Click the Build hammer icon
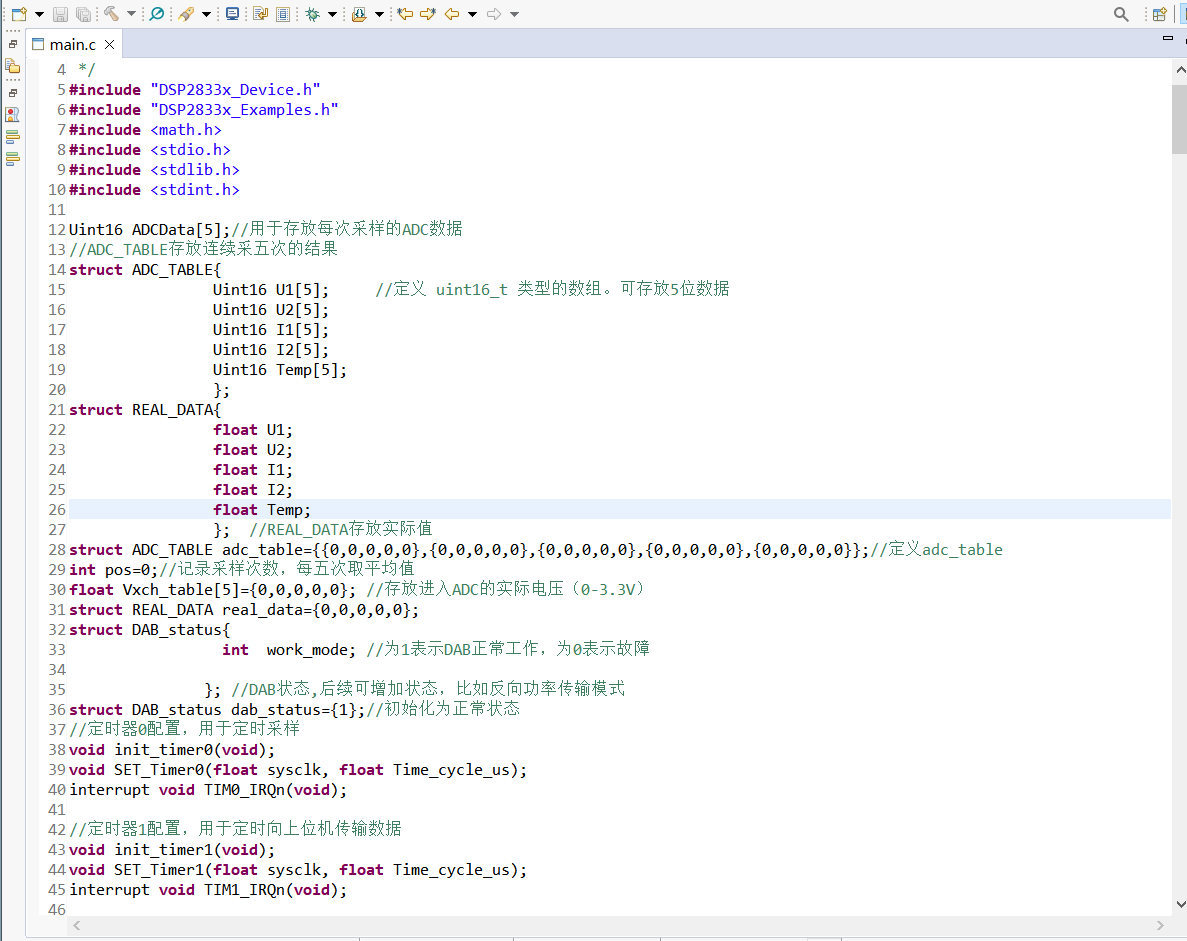This screenshot has width=1187, height=941. click(112, 14)
